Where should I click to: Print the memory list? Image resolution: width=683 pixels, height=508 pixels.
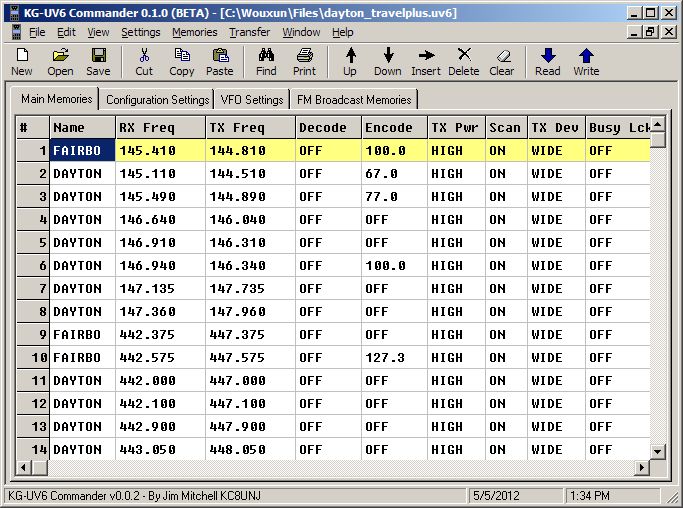pos(305,61)
